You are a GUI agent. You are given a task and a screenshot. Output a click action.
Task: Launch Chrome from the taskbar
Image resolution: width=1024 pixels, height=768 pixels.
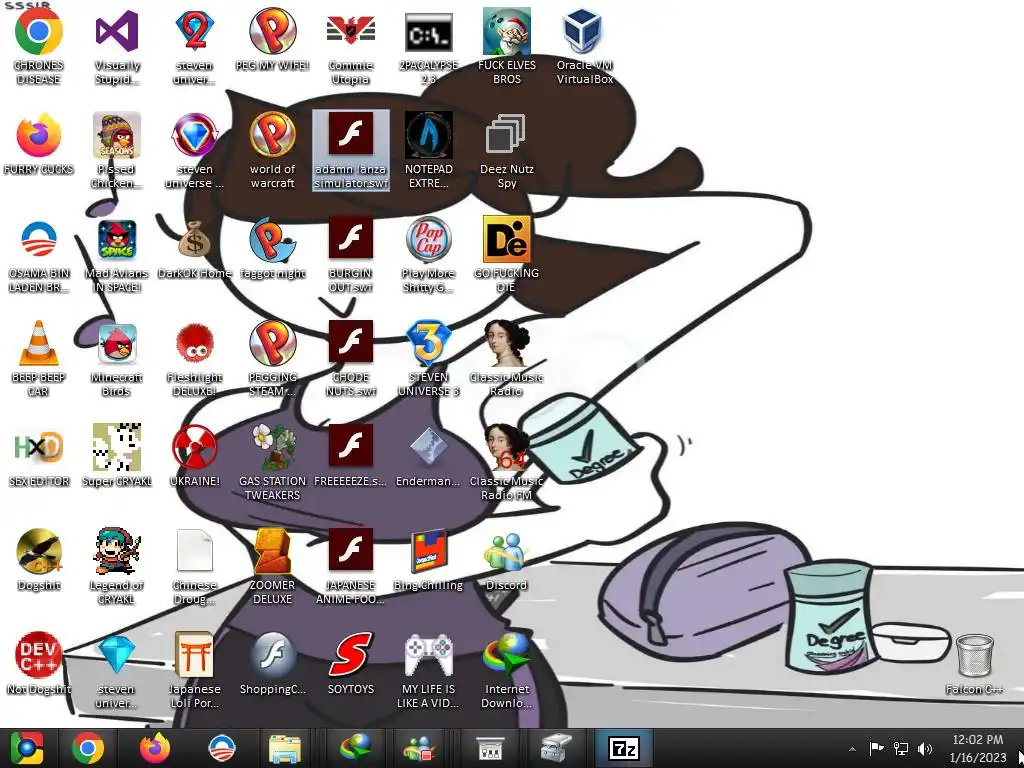click(x=88, y=748)
